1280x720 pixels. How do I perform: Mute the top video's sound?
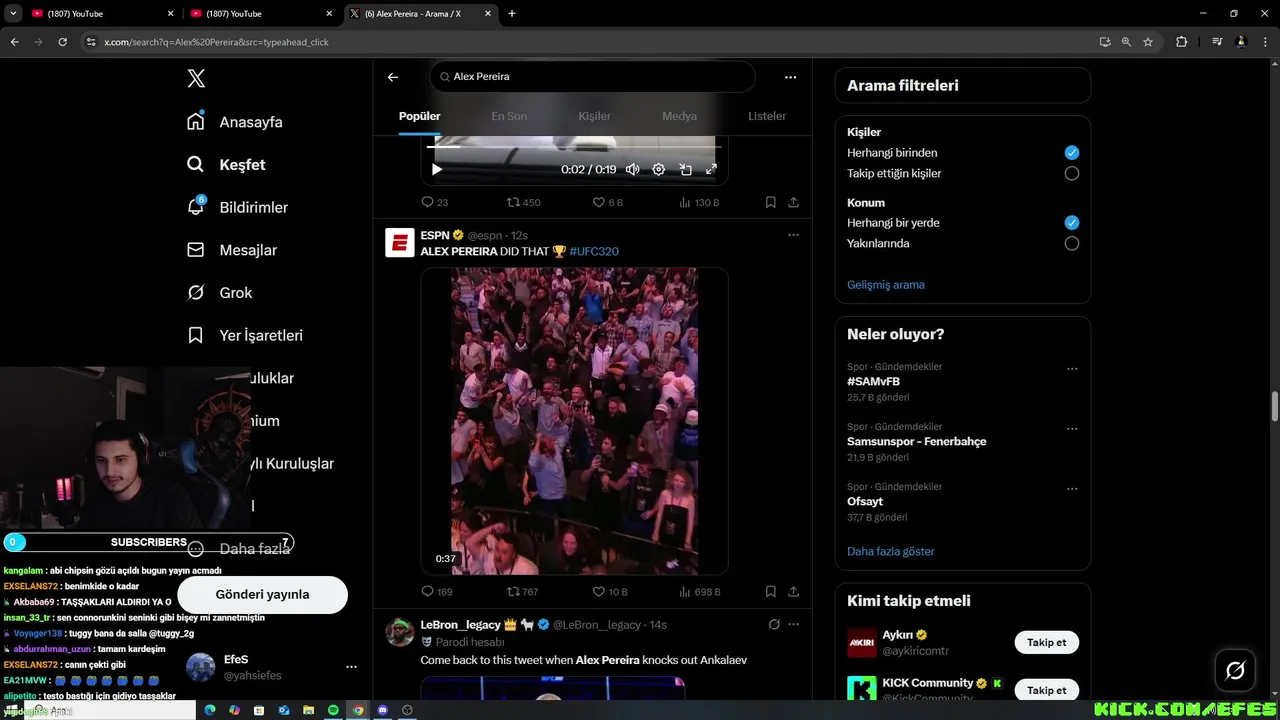[x=632, y=170]
